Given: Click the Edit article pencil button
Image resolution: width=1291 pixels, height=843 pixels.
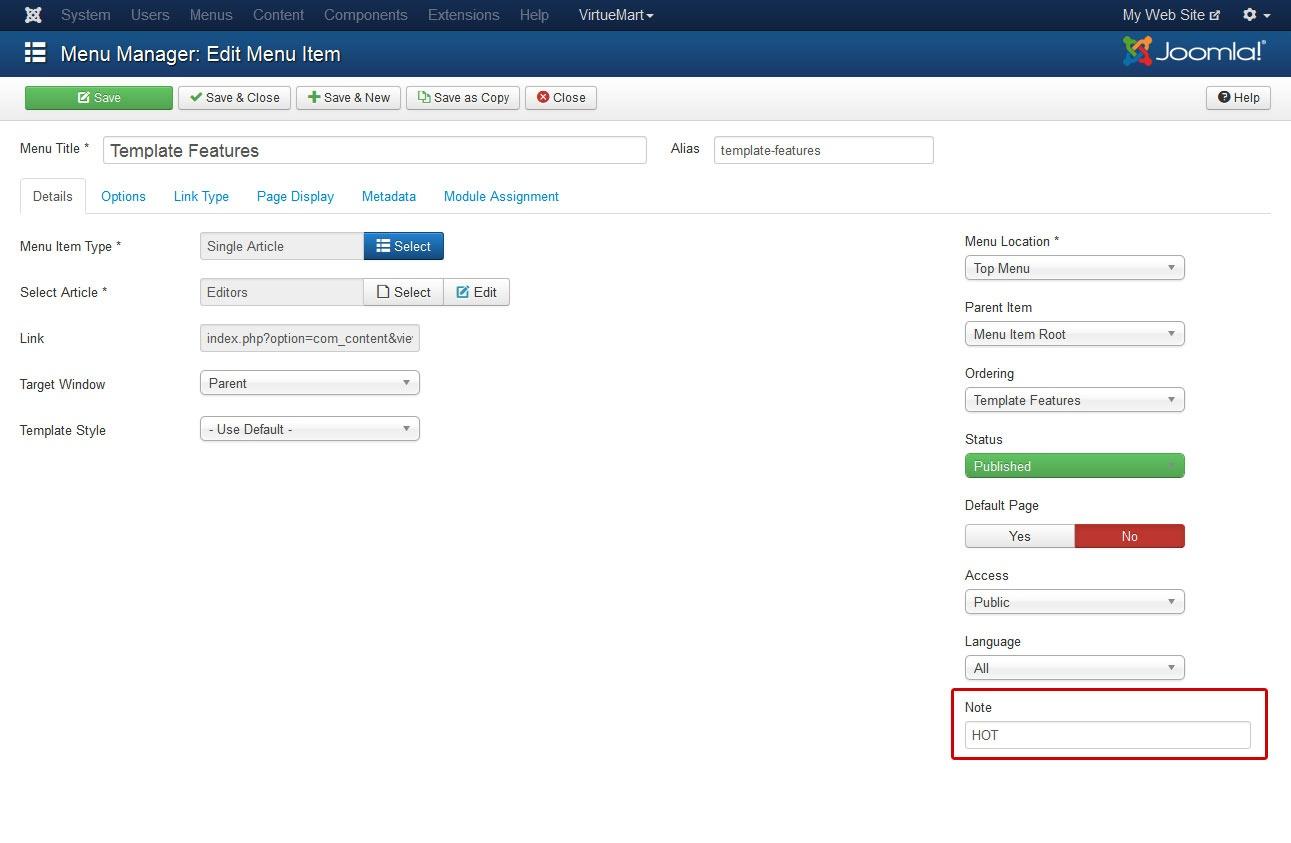Looking at the screenshot, I should coord(476,292).
